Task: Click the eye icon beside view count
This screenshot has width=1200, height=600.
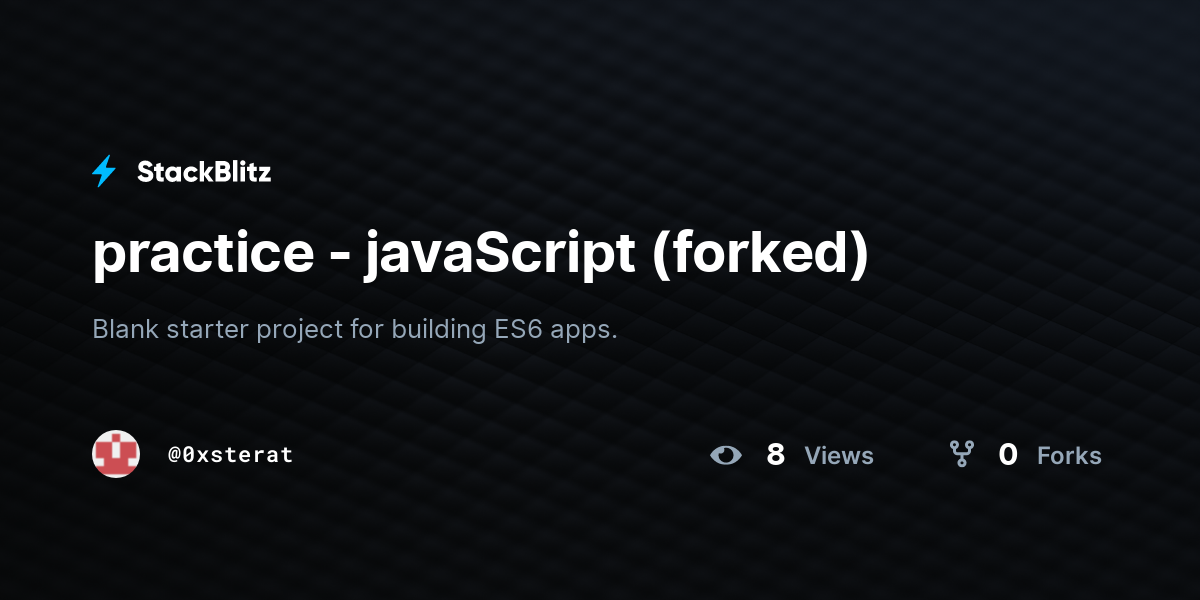Action: 726,456
